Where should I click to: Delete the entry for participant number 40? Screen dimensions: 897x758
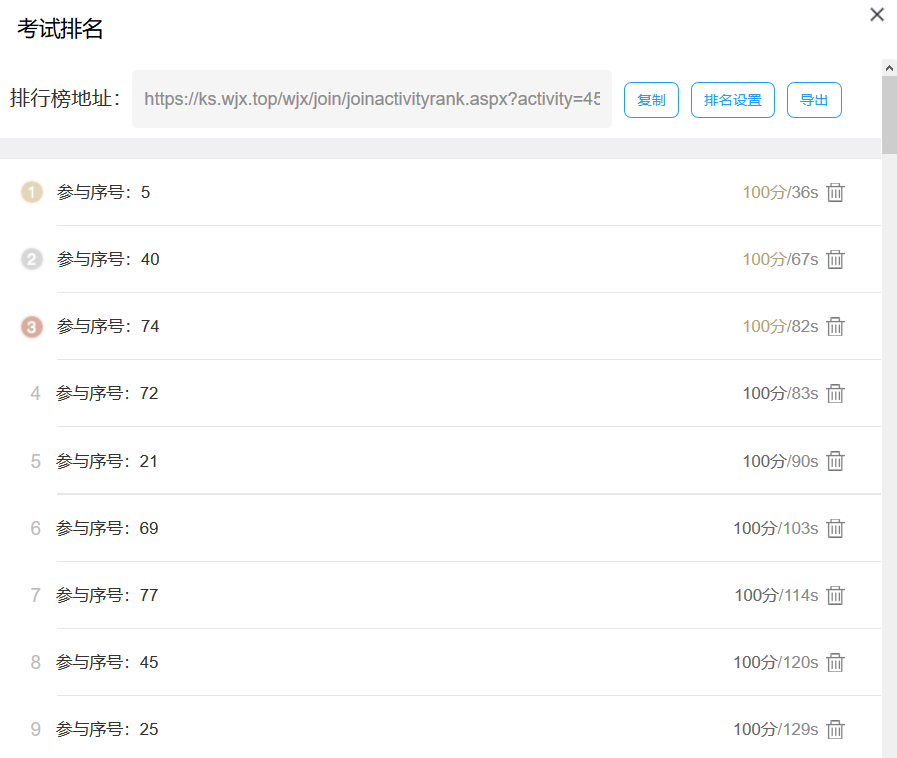point(835,259)
